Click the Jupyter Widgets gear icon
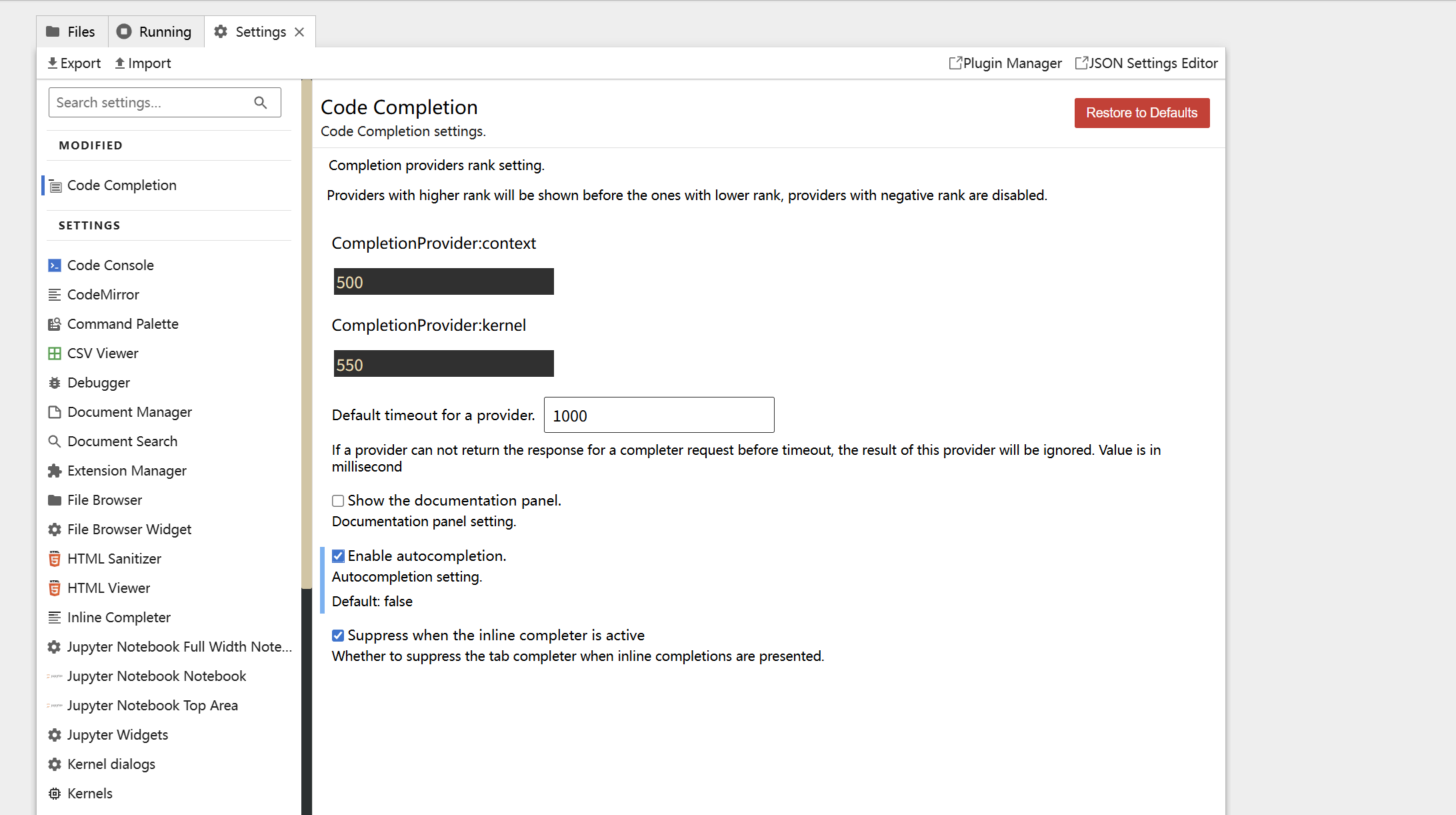This screenshot has width=1456, height=815. tap(55, 735)
